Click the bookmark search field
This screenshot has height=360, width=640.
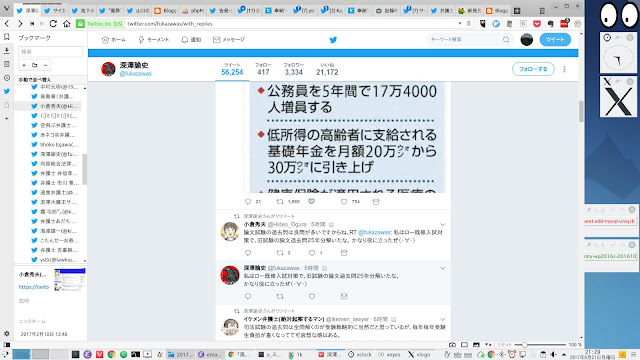pos(51,52)
